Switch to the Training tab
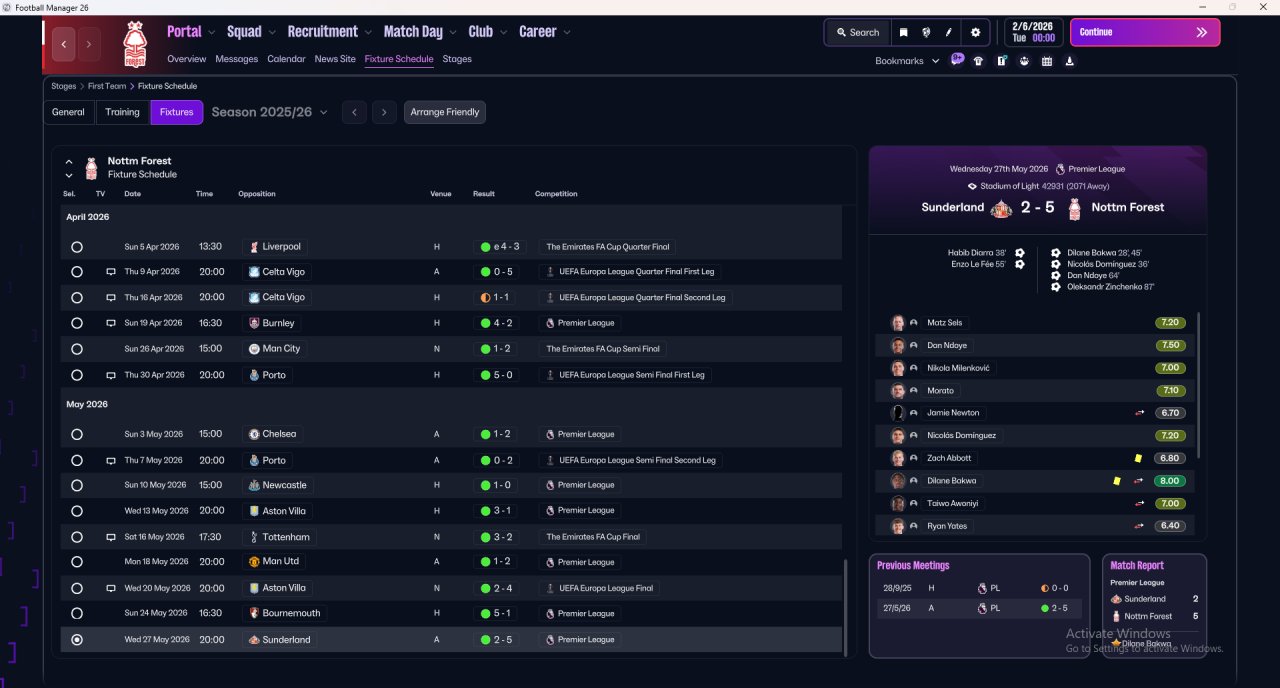 (x=122, y=112)
